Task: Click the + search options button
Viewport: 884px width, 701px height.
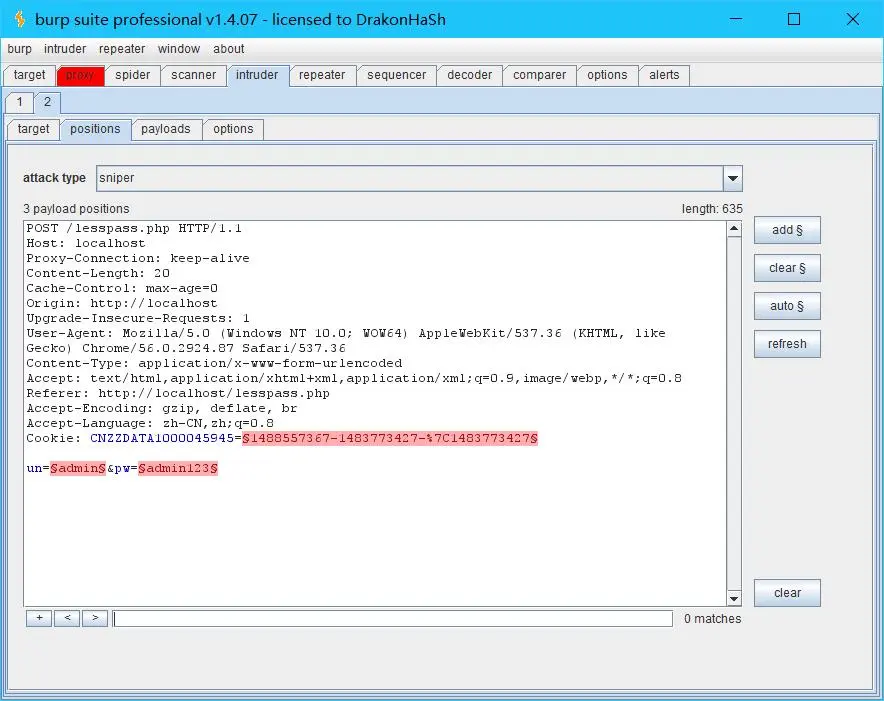Action: pos(39,618)
